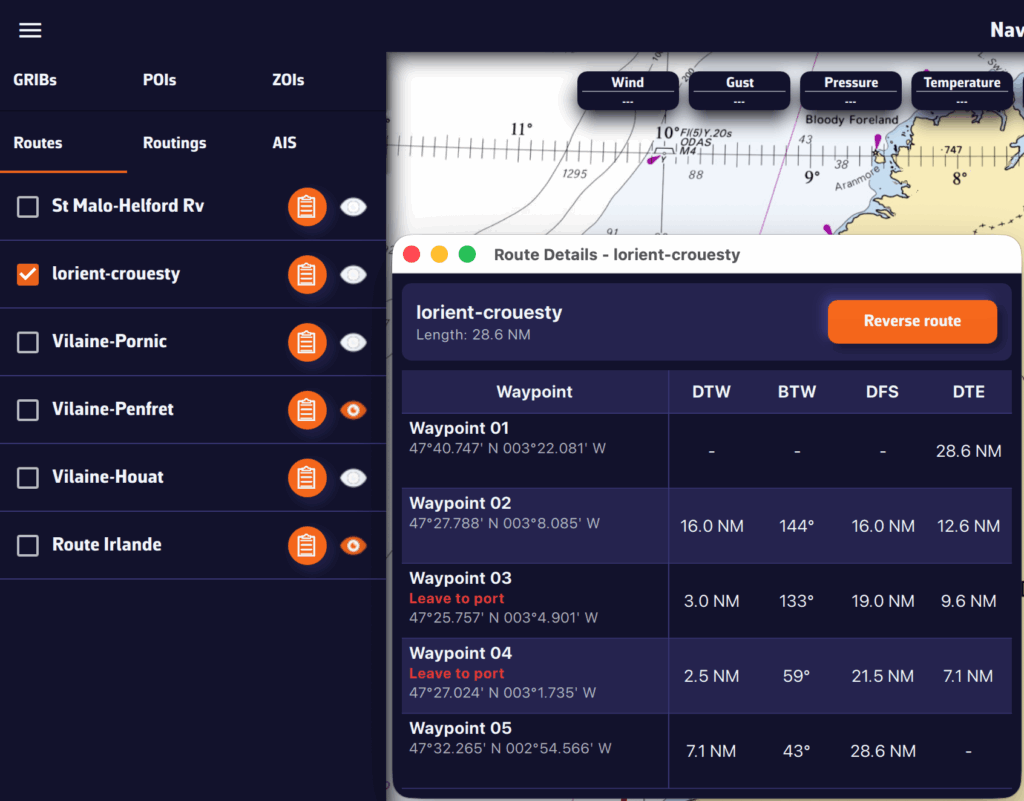
Task: Select Waypoint 03 row in table
Action: click(535, 600)
